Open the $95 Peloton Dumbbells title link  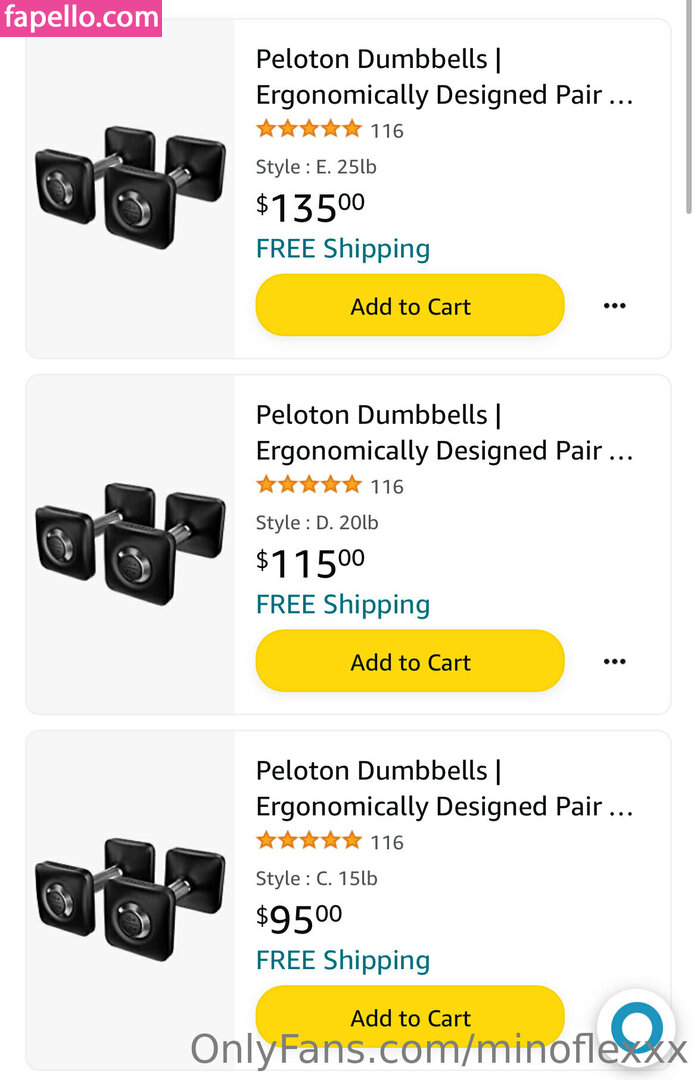coord(444,789)
